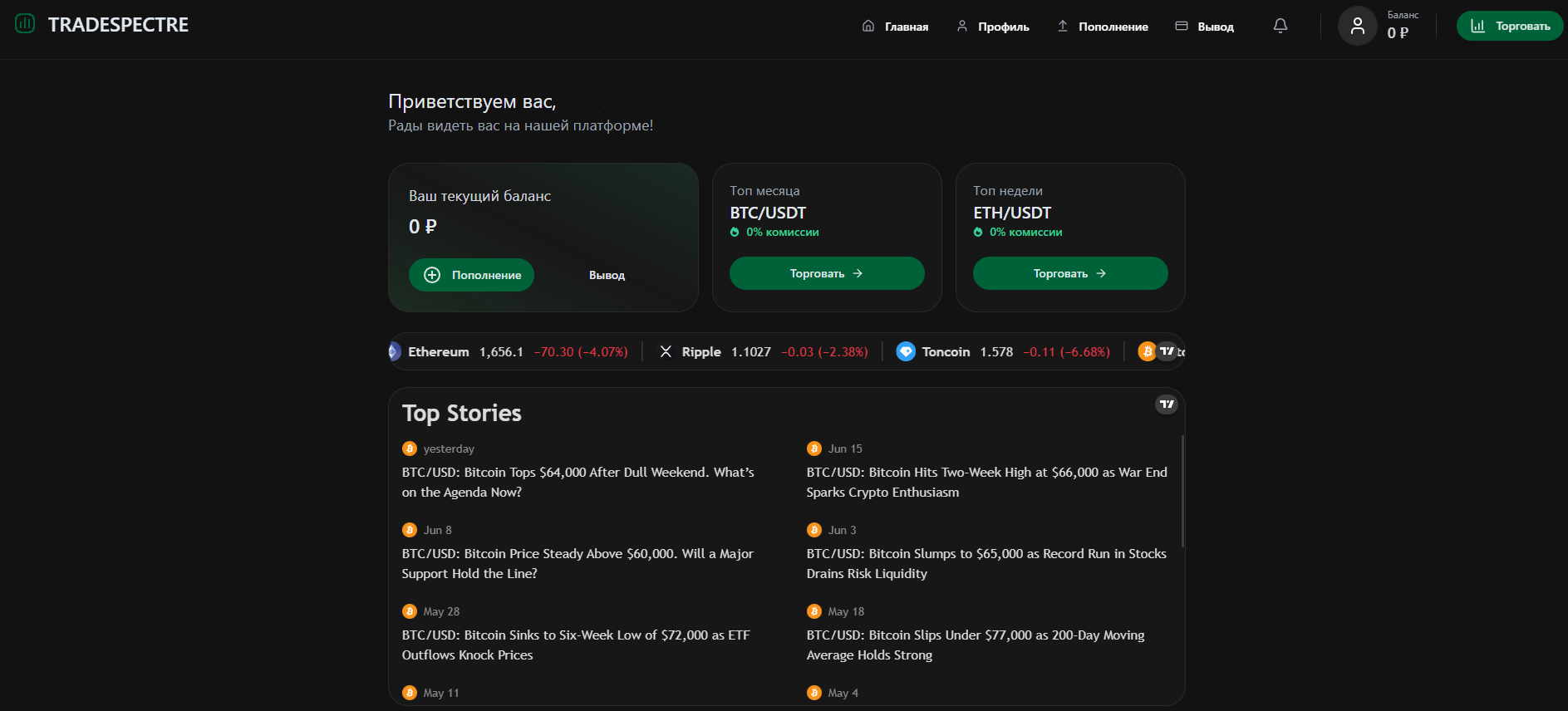
Task: Open story 'Bitcoin Sinks to Six-Week Low'
Action: 576,645
